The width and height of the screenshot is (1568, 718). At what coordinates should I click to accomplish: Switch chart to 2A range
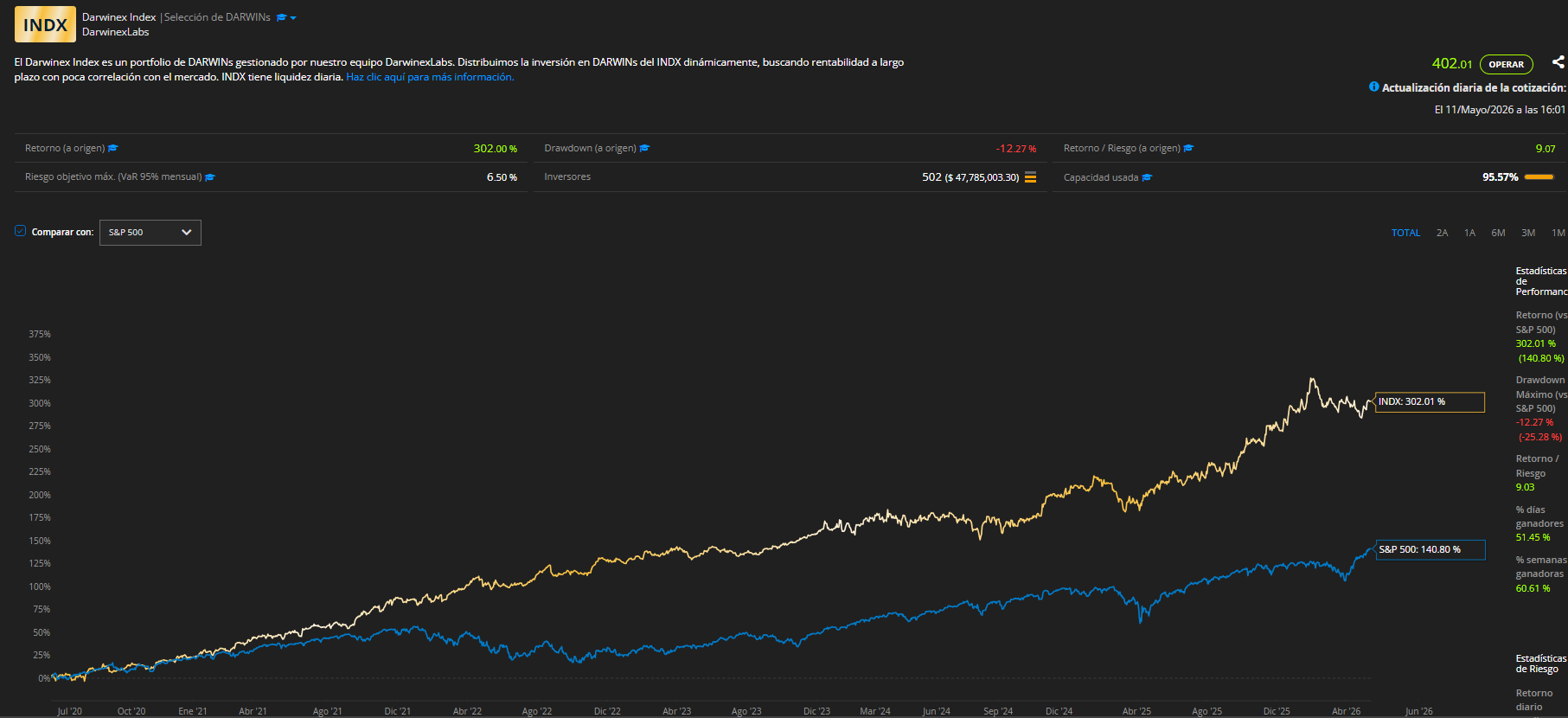pos(1442,233)
